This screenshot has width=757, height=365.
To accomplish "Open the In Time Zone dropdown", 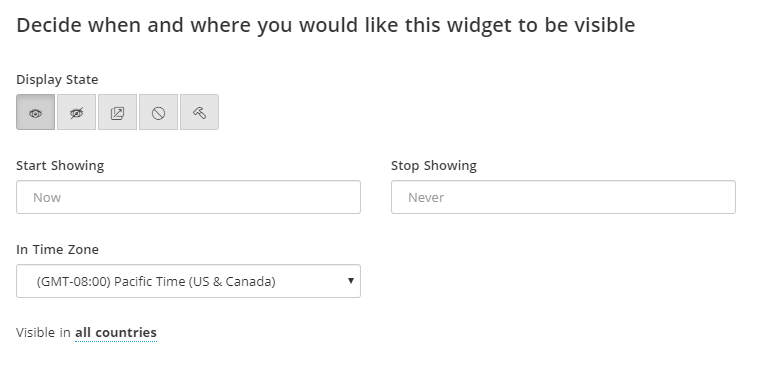I will [188, 281].
